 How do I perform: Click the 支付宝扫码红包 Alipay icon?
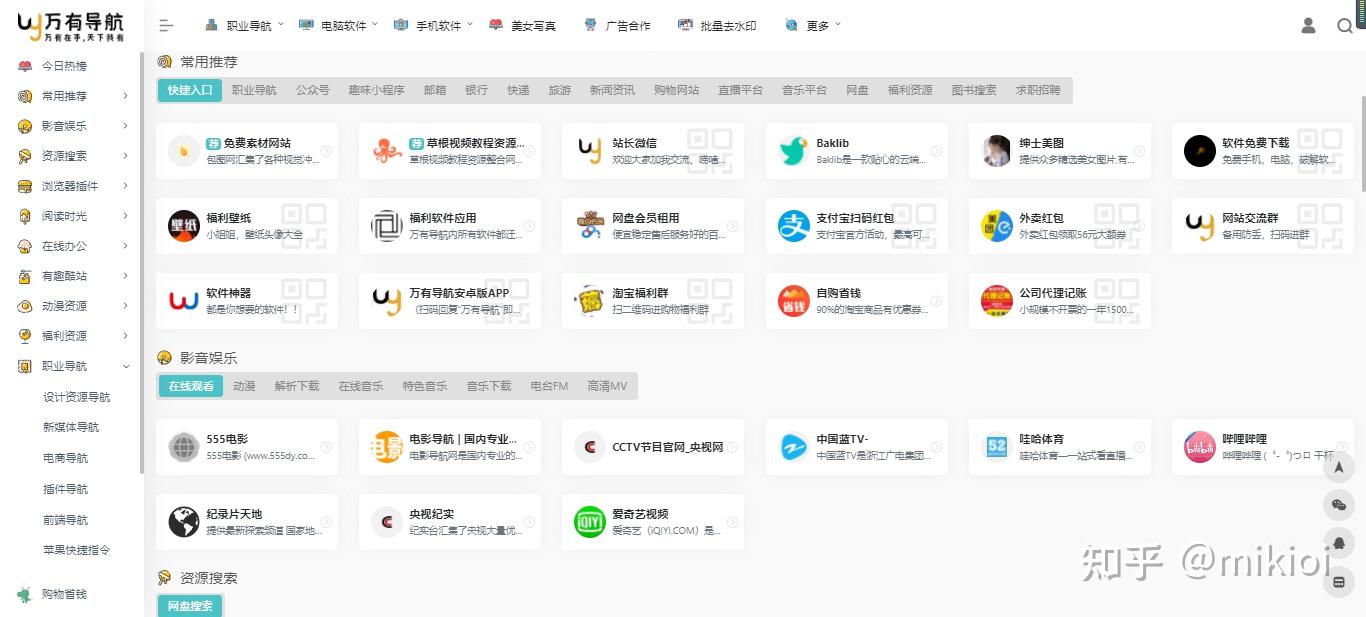794,226
